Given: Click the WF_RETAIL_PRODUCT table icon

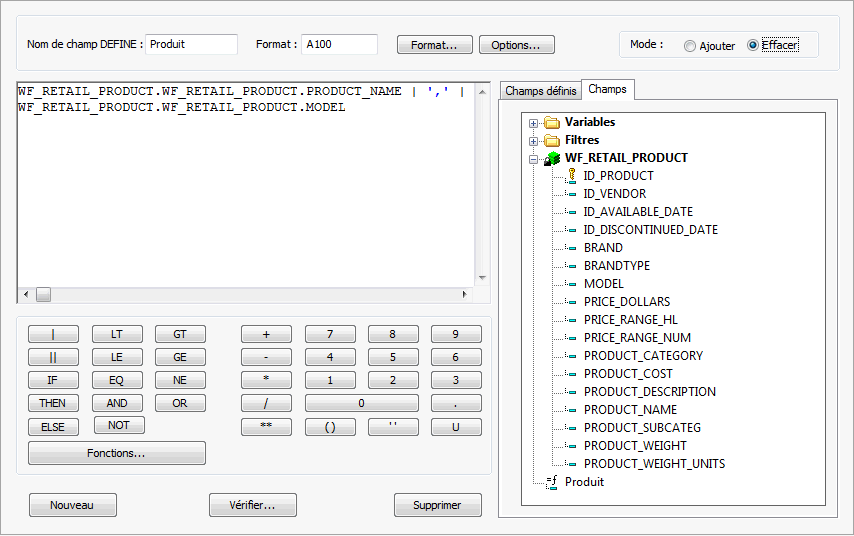Looking at the screenshot, I should 552,159.
